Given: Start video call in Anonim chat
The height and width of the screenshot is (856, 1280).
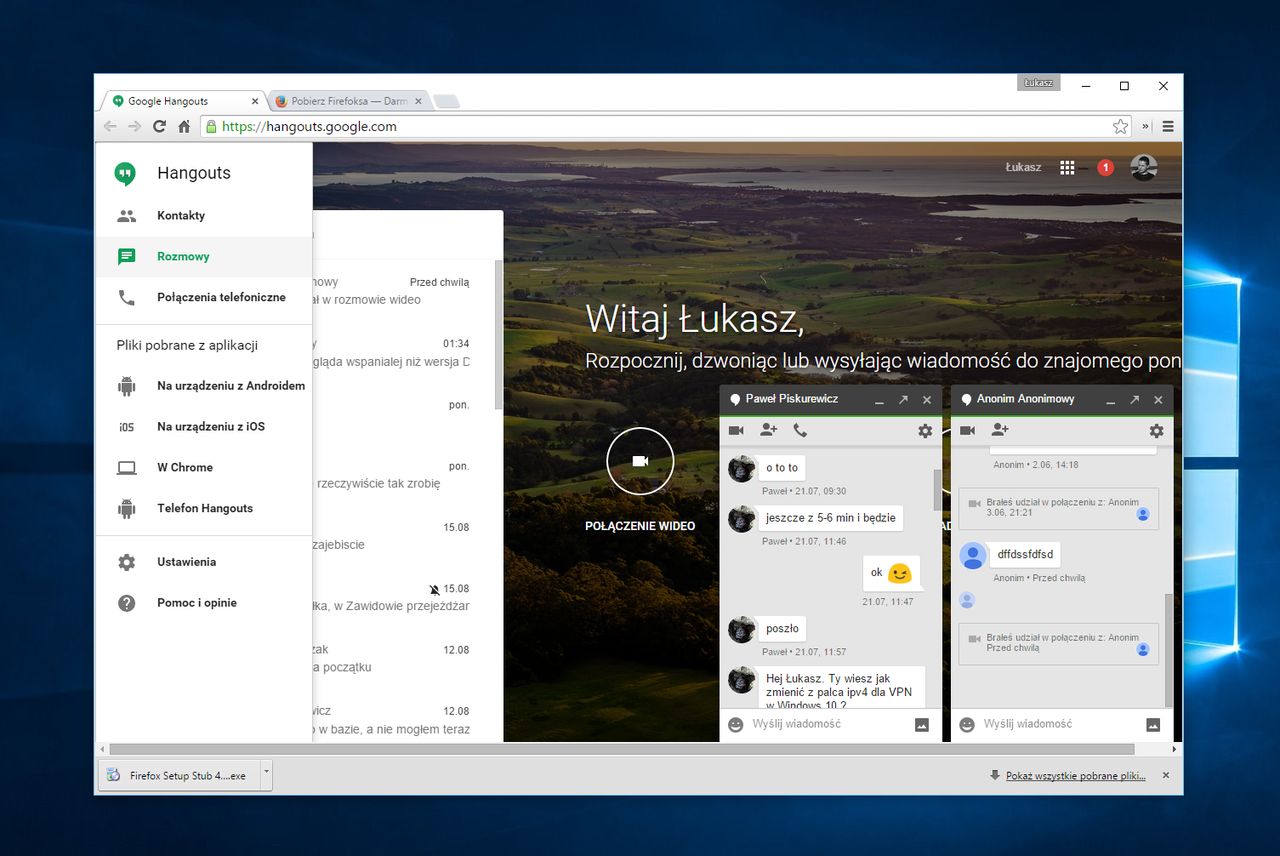Looking at the screenshot, I should tap(967, 430).
